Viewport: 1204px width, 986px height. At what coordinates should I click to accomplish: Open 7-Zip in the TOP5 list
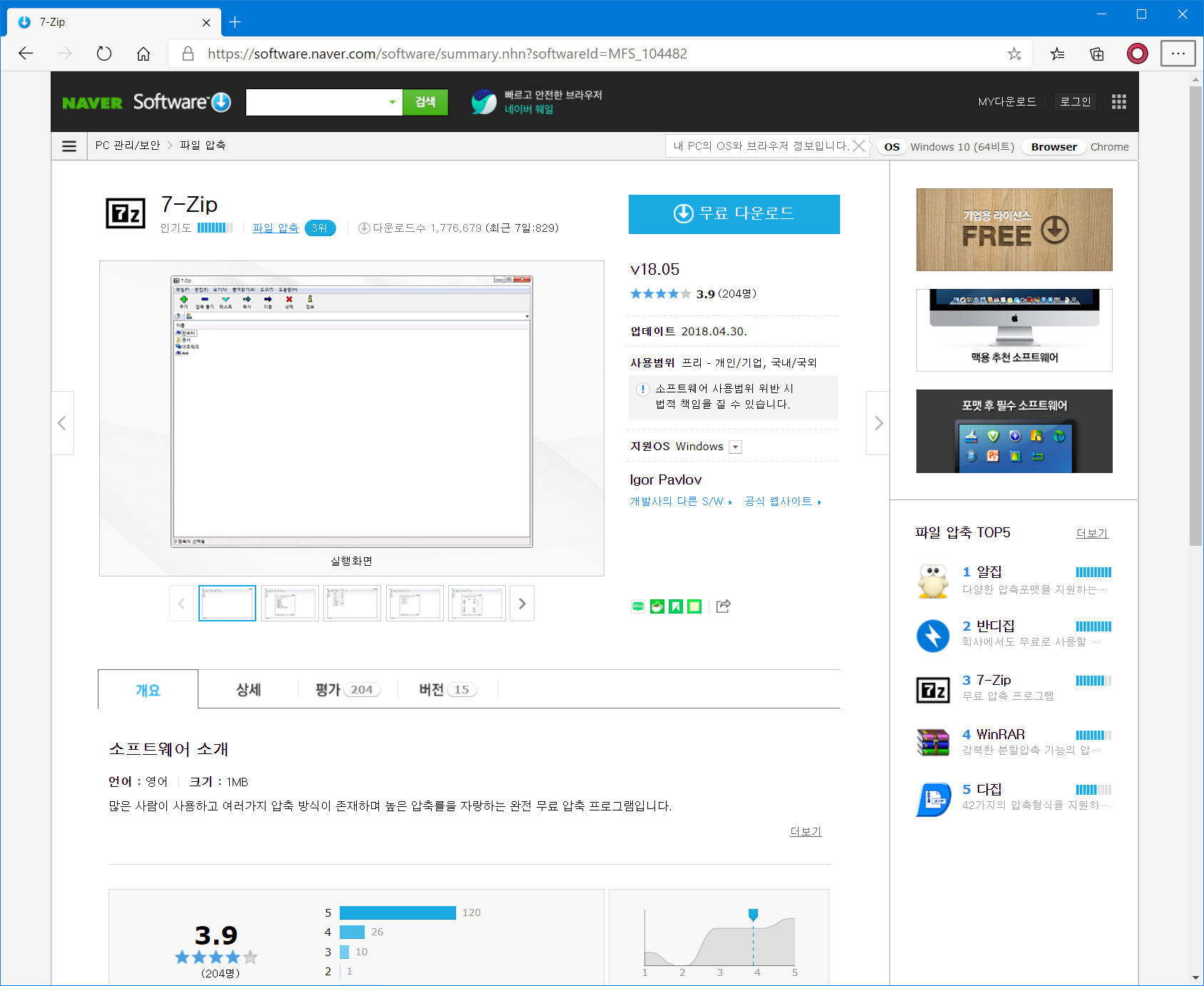(x=993, y=681)
